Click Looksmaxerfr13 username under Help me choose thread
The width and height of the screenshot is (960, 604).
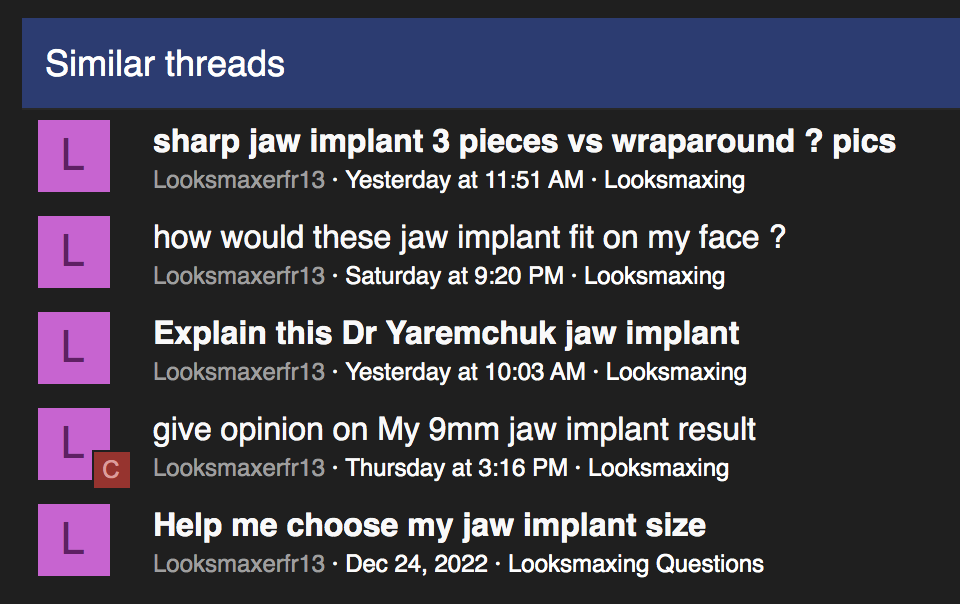pyautogui.click(x=239, y=564)
